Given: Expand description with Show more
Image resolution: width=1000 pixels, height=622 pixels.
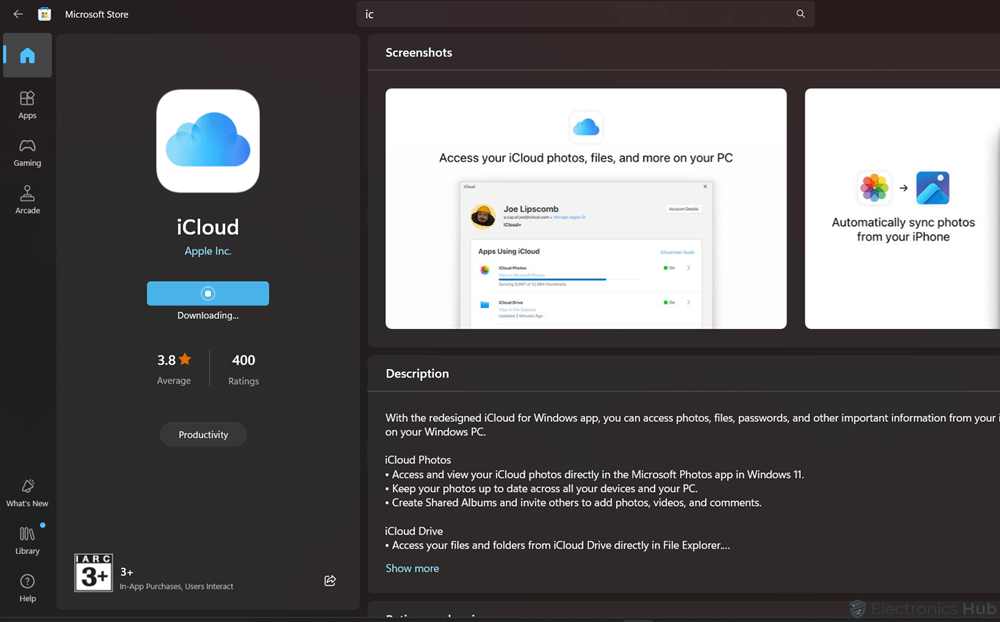Looking at the screenshot, I should tap(412, 568).
